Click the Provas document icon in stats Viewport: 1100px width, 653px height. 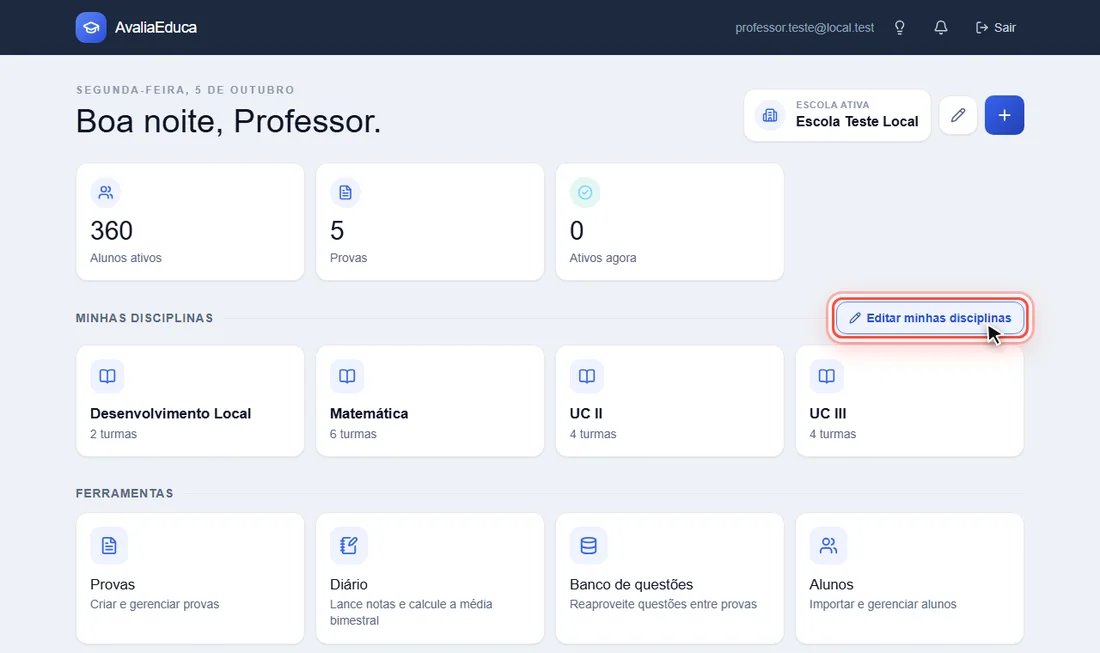[x=345, y=192]
